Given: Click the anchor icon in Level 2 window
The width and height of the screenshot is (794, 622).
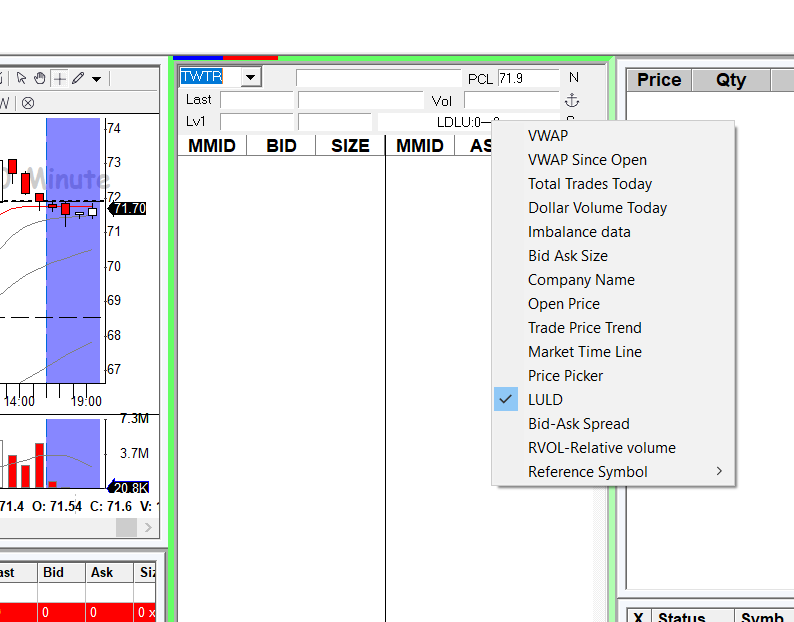Looking at the screenshot, I should pos(572,101).
